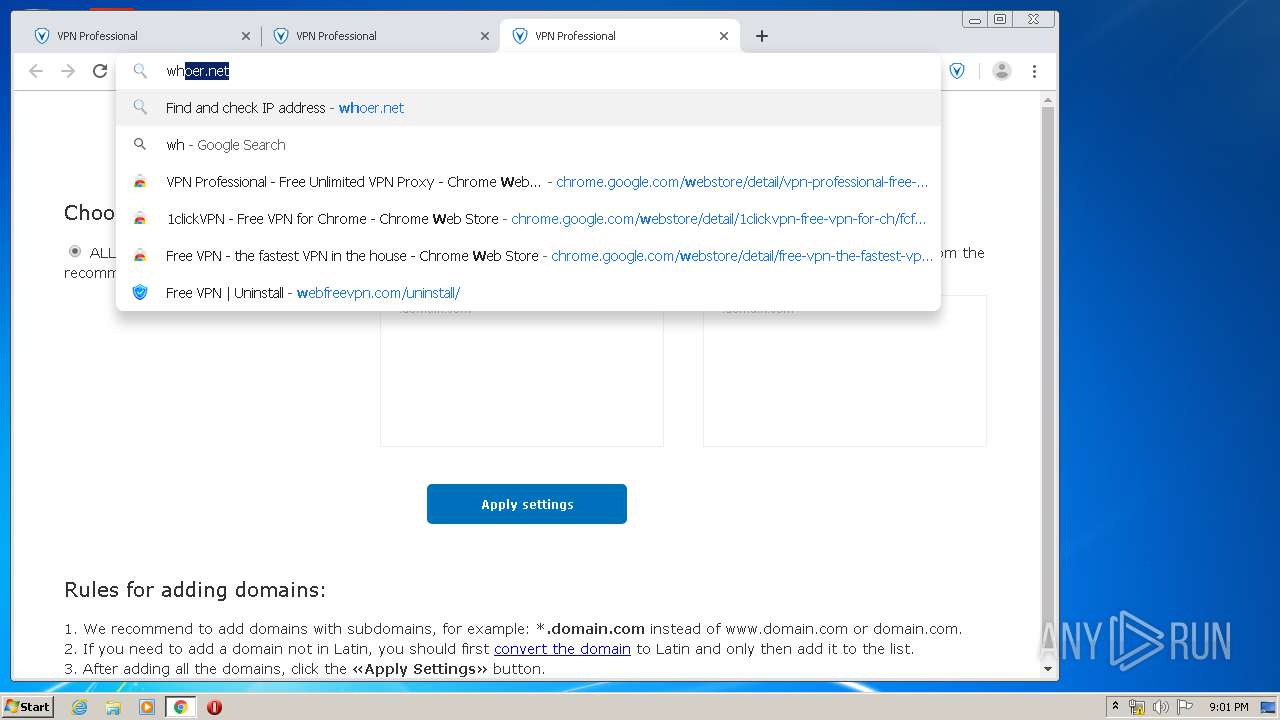Click the page scrollbar down arrow
The image size is (1280, 720).
1048,668
